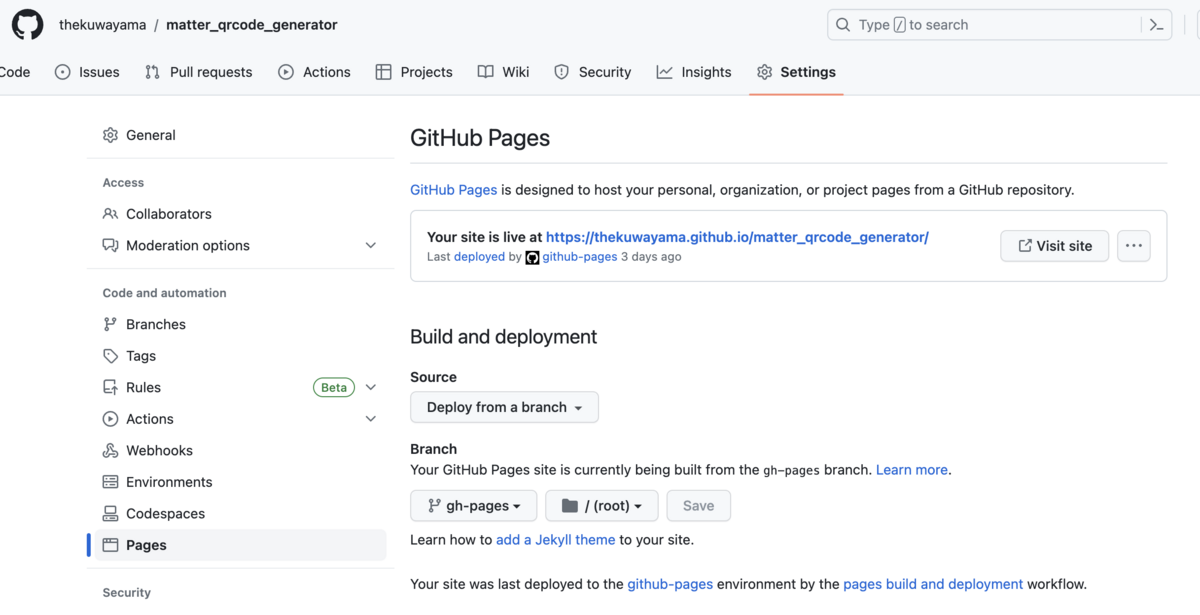Open the gh-pages branch dropdown
Viewport: 1200px width, 615px height.
[473, 506]
